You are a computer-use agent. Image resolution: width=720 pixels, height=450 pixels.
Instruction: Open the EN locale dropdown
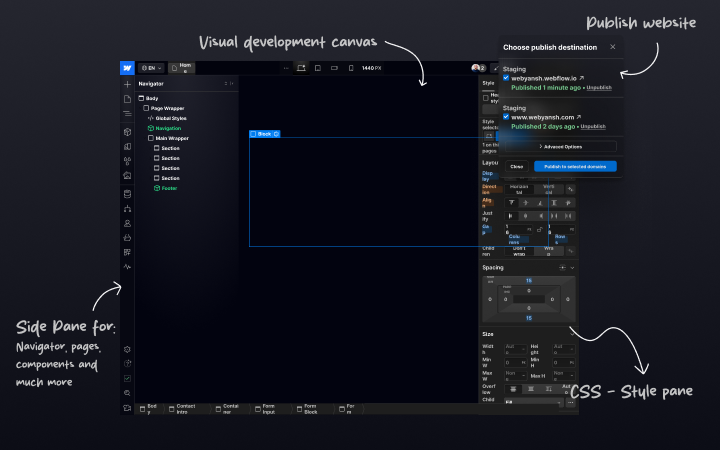tap(151, 68)
